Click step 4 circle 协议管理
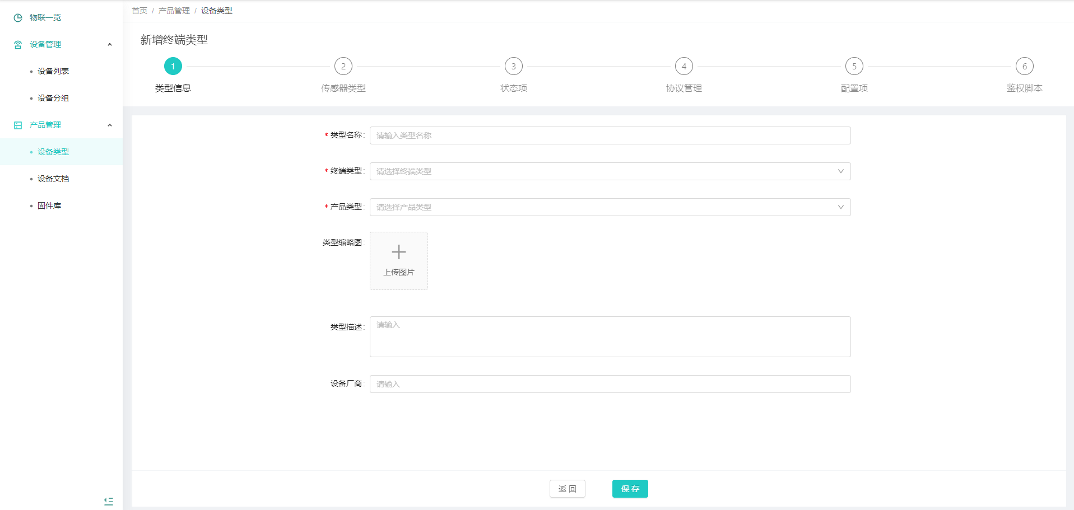The height and width of the screenshot is (510, 1074). click(683, 66)
